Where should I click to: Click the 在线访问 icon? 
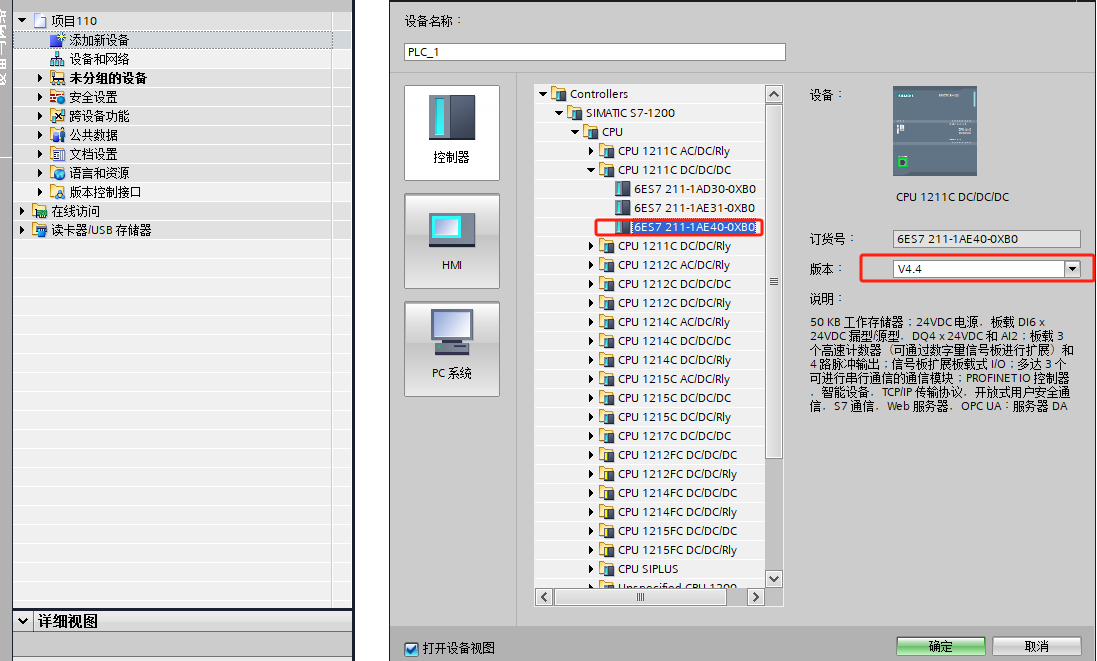(40, 211)
